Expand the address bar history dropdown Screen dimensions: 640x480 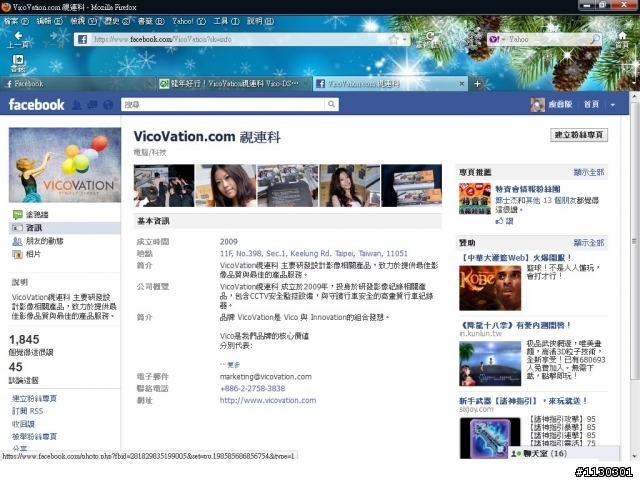coord(404,40)
